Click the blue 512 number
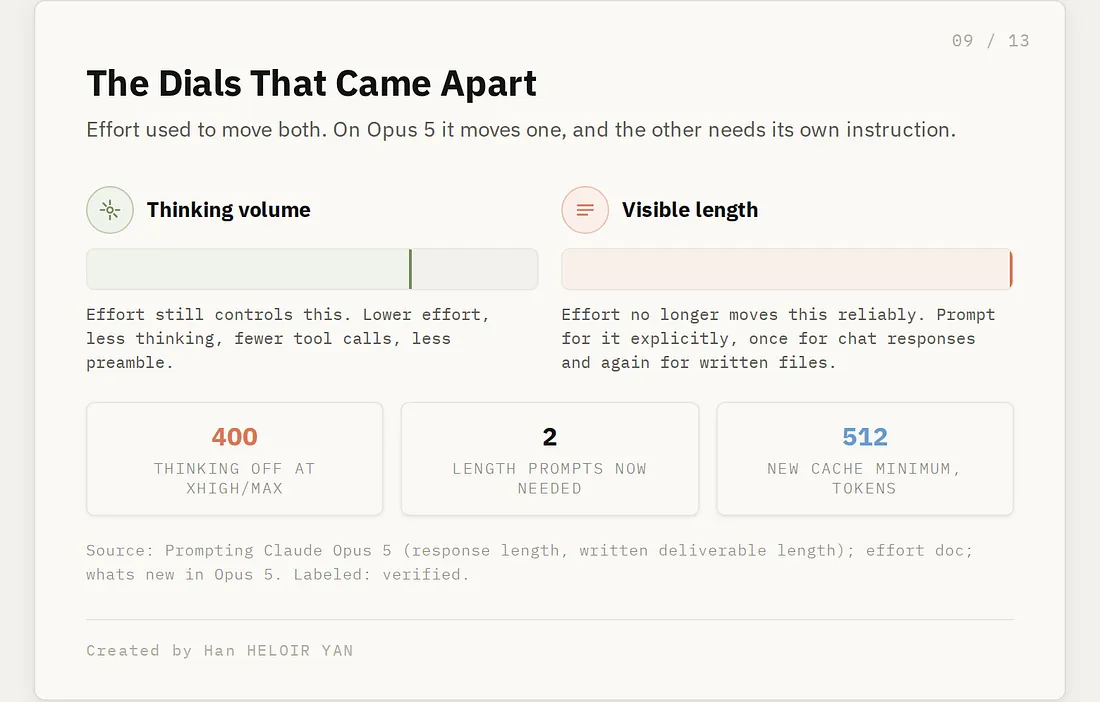This screenshot has height=702, width=1100. [x=865, y=437]
